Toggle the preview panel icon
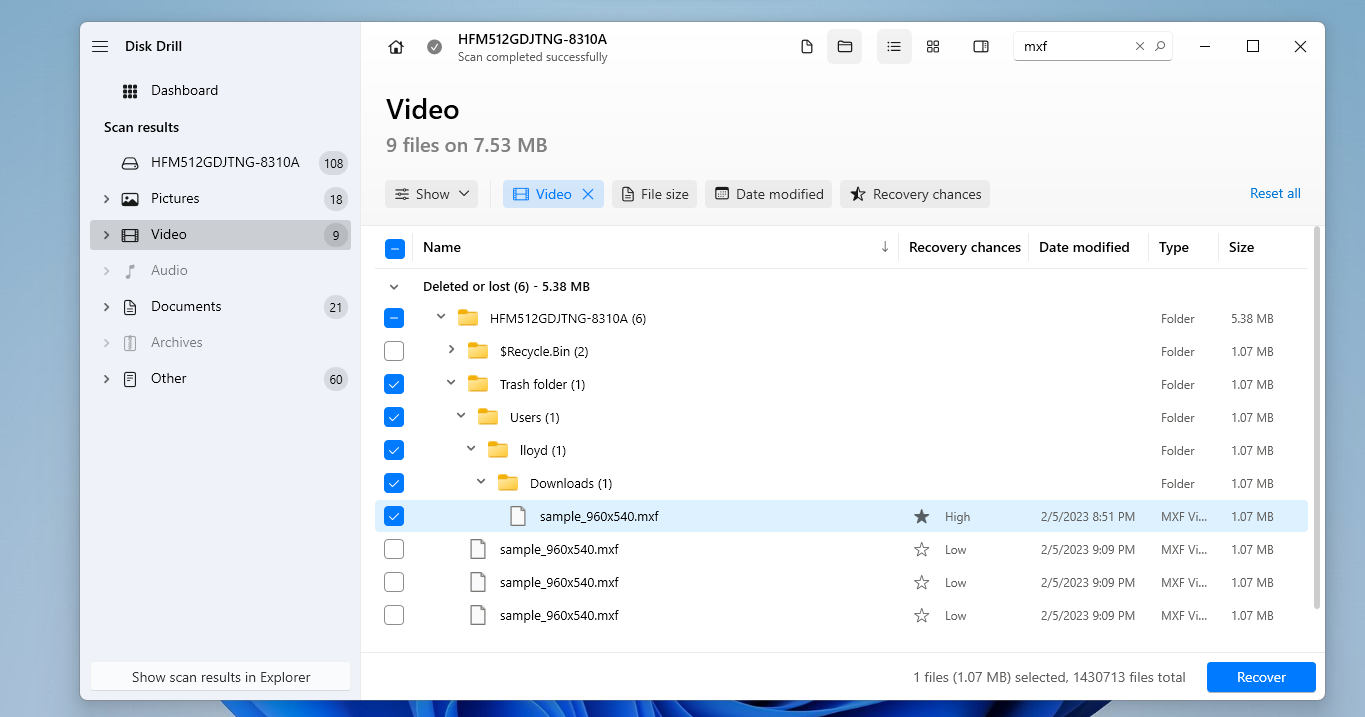Viewport: 1365px width, 717px height. (981, 47)
